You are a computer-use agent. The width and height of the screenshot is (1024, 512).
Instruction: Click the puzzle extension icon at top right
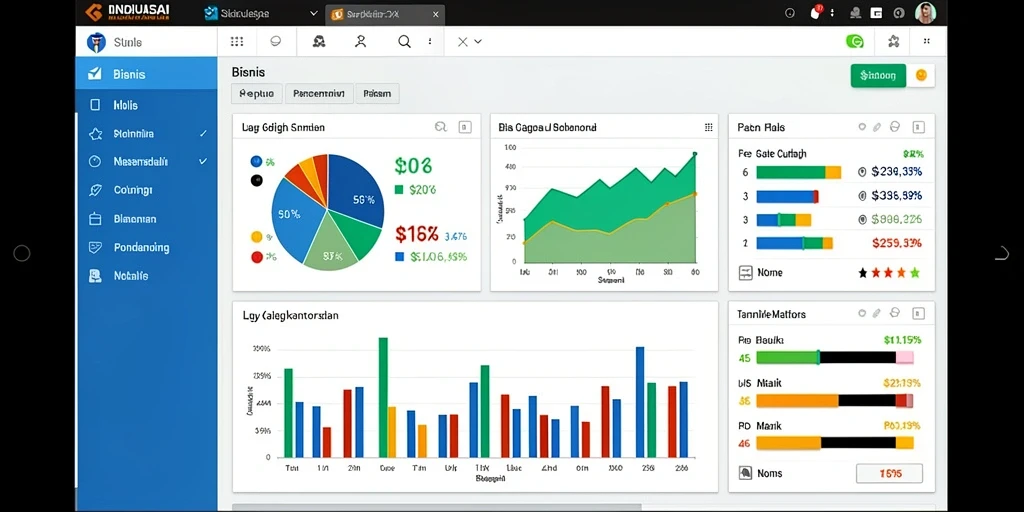(x=893, y=42)
